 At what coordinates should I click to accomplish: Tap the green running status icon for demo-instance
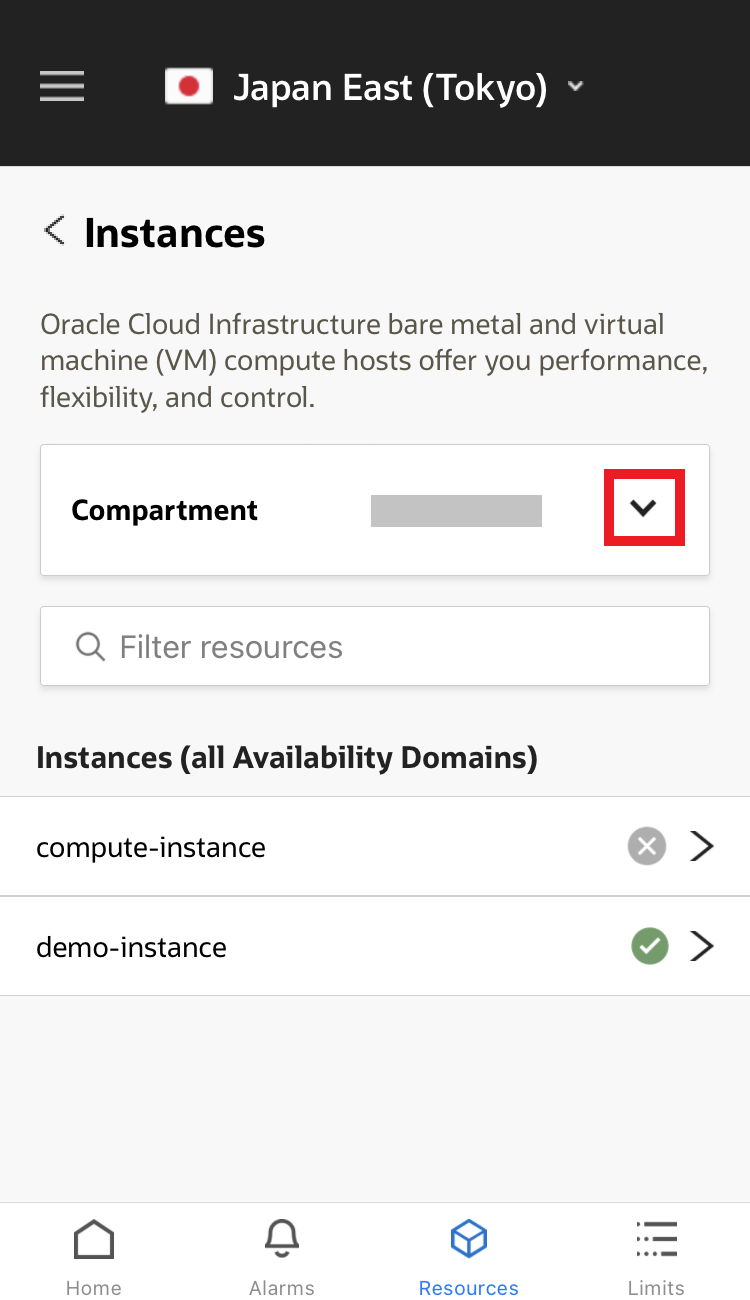tap(649, 946)
